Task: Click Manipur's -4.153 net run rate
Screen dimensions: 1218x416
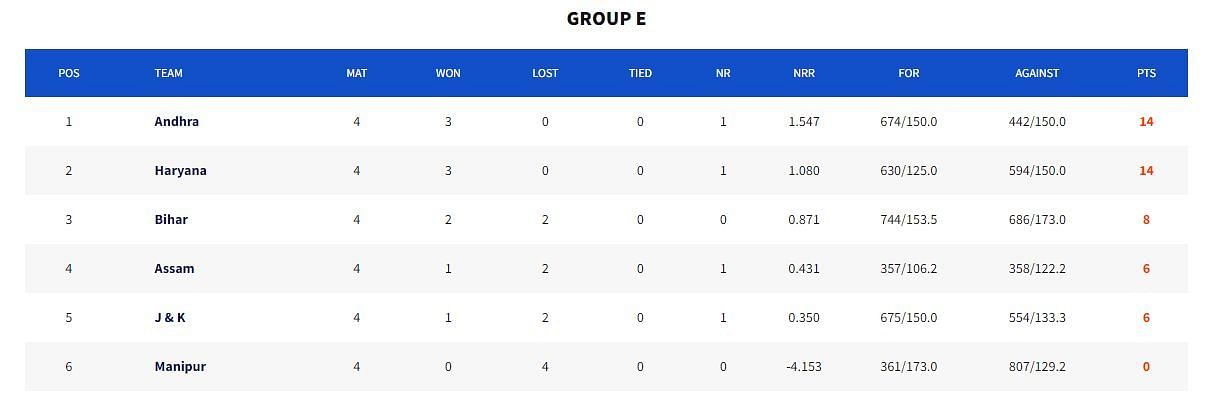Action: tap(803, 367)
